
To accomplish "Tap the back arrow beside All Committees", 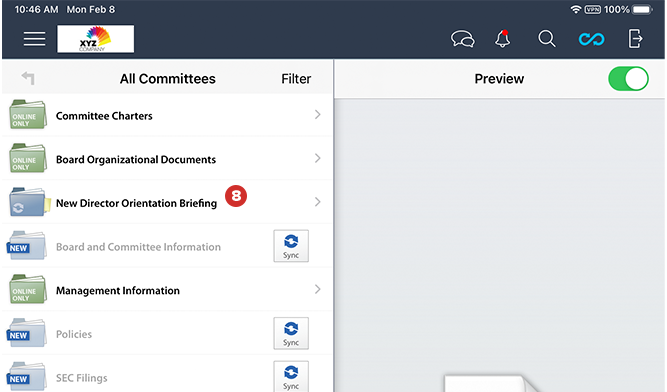I will coord(28,78).
